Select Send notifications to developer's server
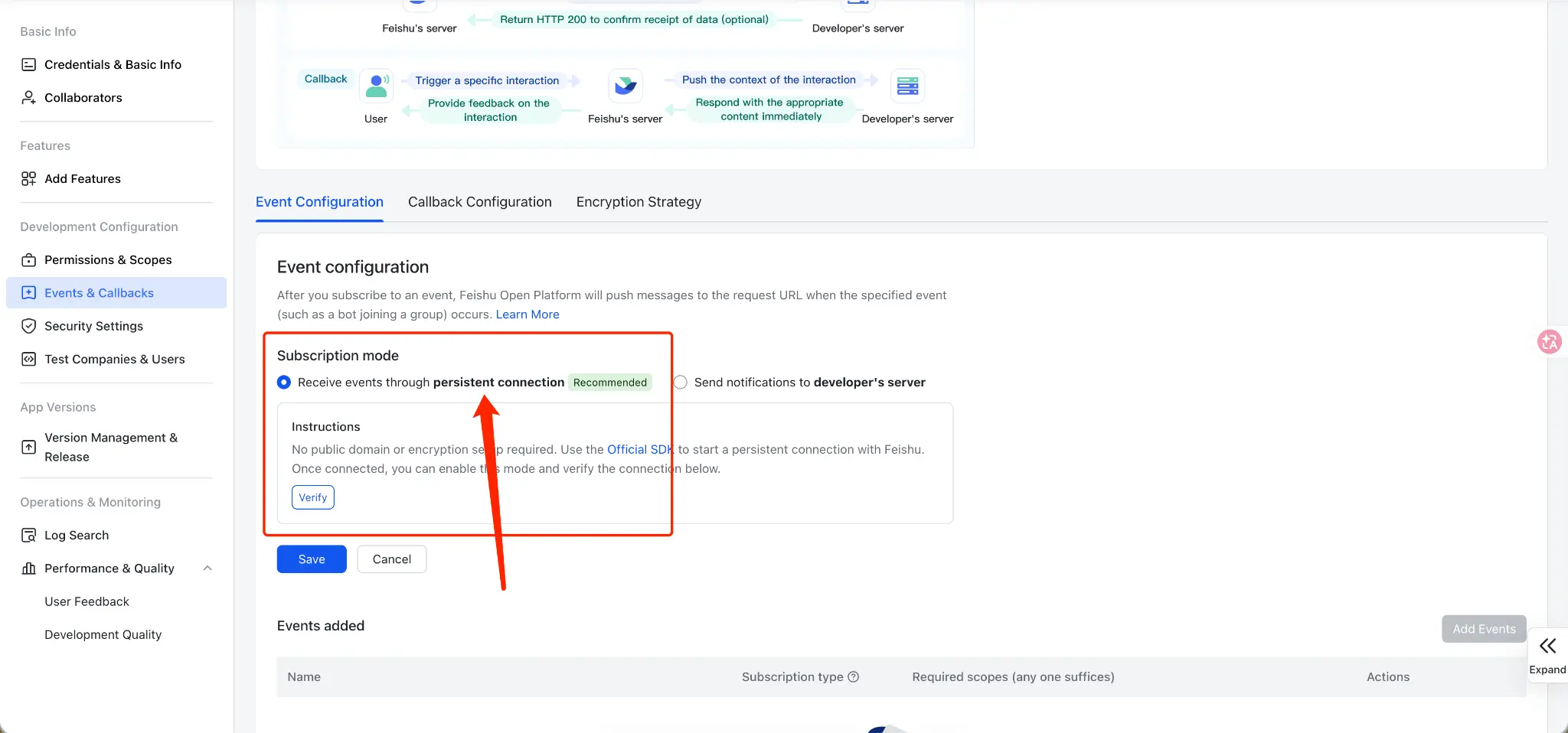1568x733 pixels. [680, 382]
